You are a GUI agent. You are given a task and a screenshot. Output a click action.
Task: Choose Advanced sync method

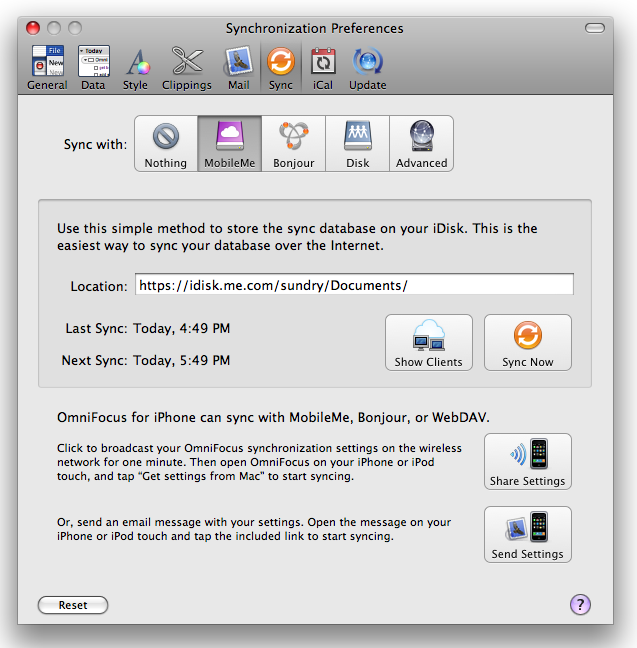tap(422, 144)
